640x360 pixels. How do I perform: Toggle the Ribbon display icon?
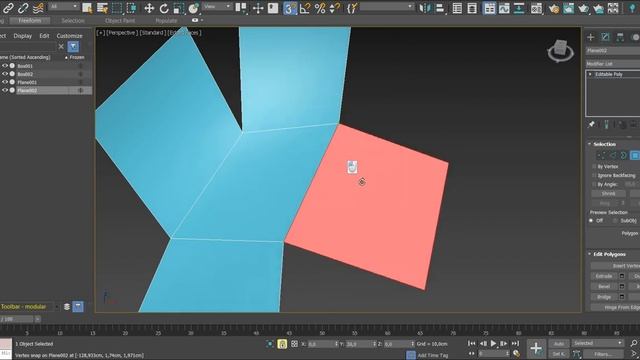(489, 8)
